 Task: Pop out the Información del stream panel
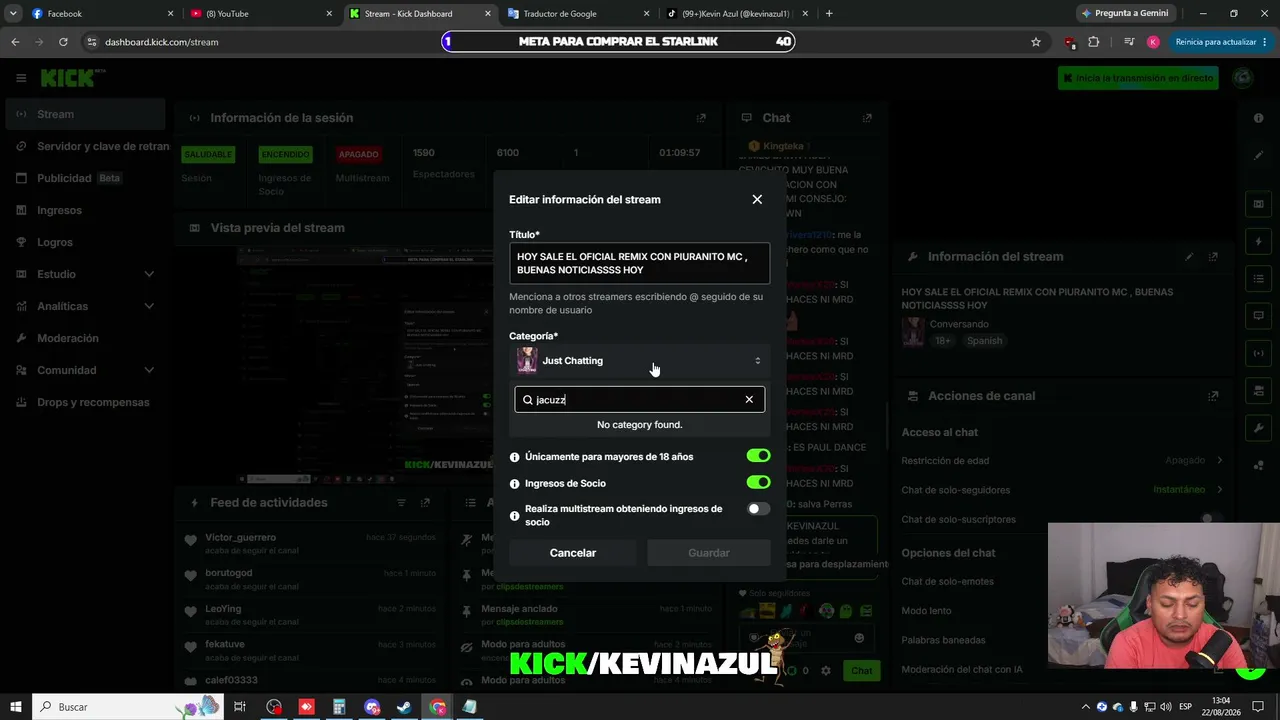[1213, 256]
